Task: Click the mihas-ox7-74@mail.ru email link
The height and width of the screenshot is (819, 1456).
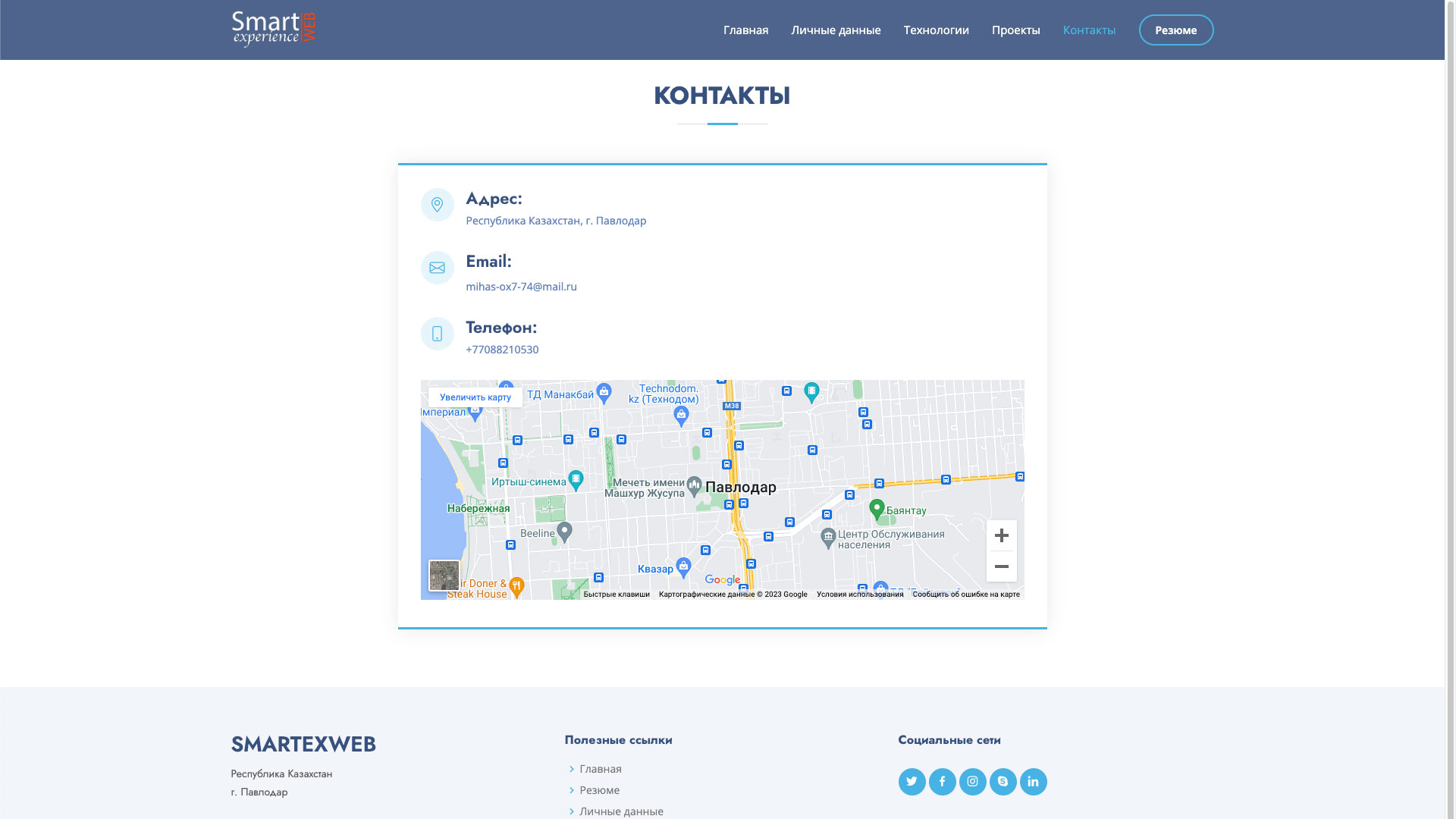Action: click(521, 287)
